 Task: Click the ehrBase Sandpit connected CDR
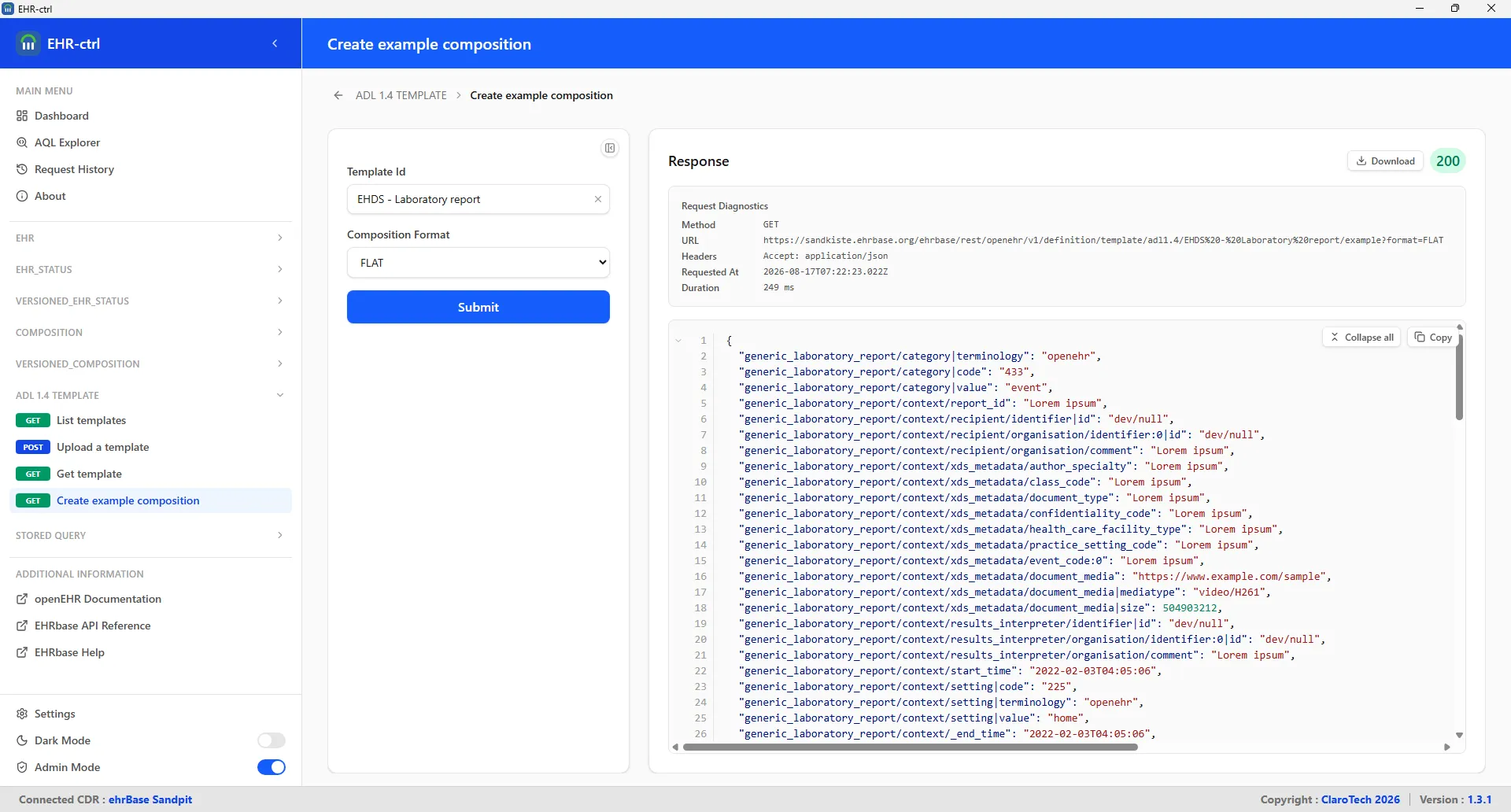(150, 799)
